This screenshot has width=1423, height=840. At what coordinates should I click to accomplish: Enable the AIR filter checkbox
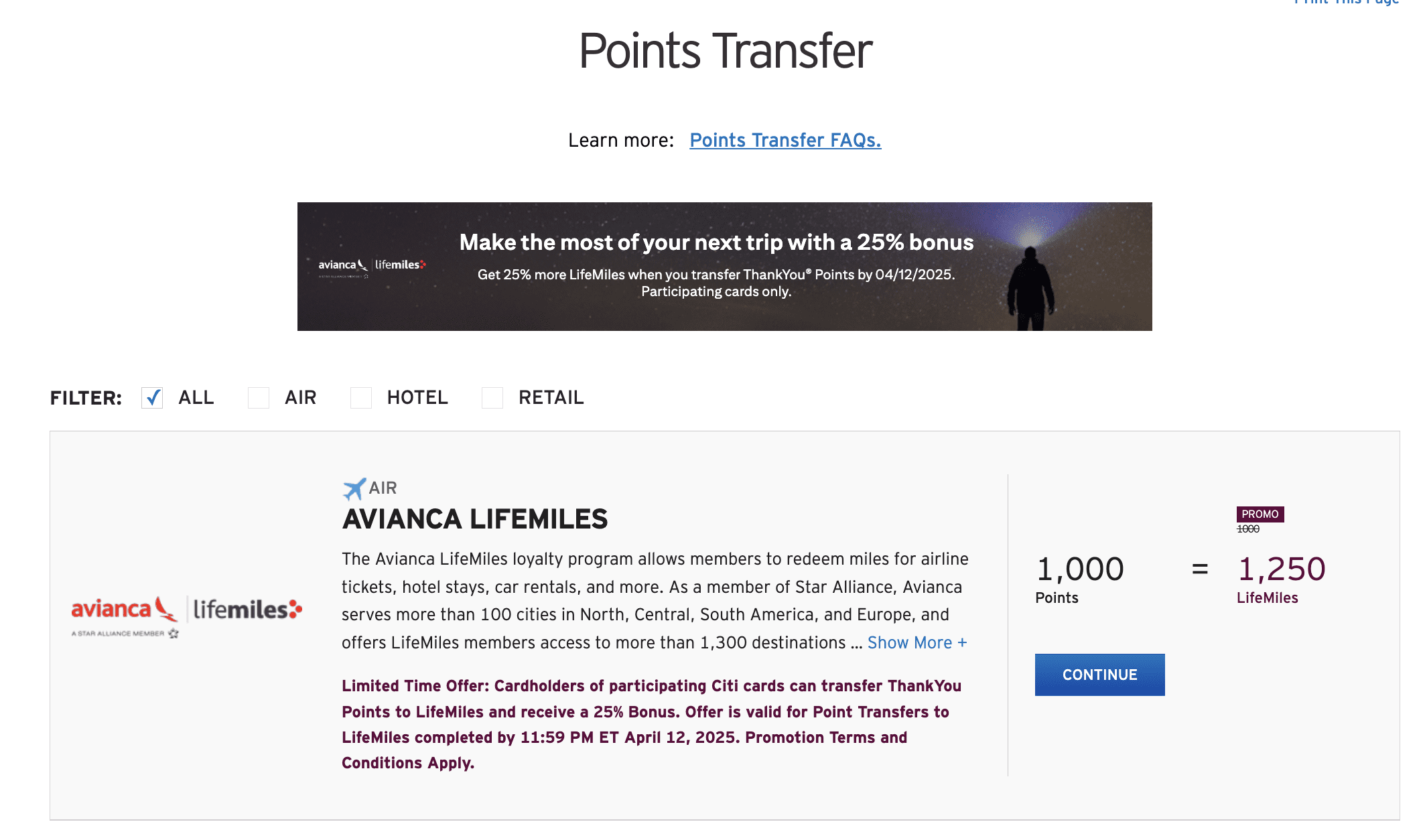tap(259, 398)
